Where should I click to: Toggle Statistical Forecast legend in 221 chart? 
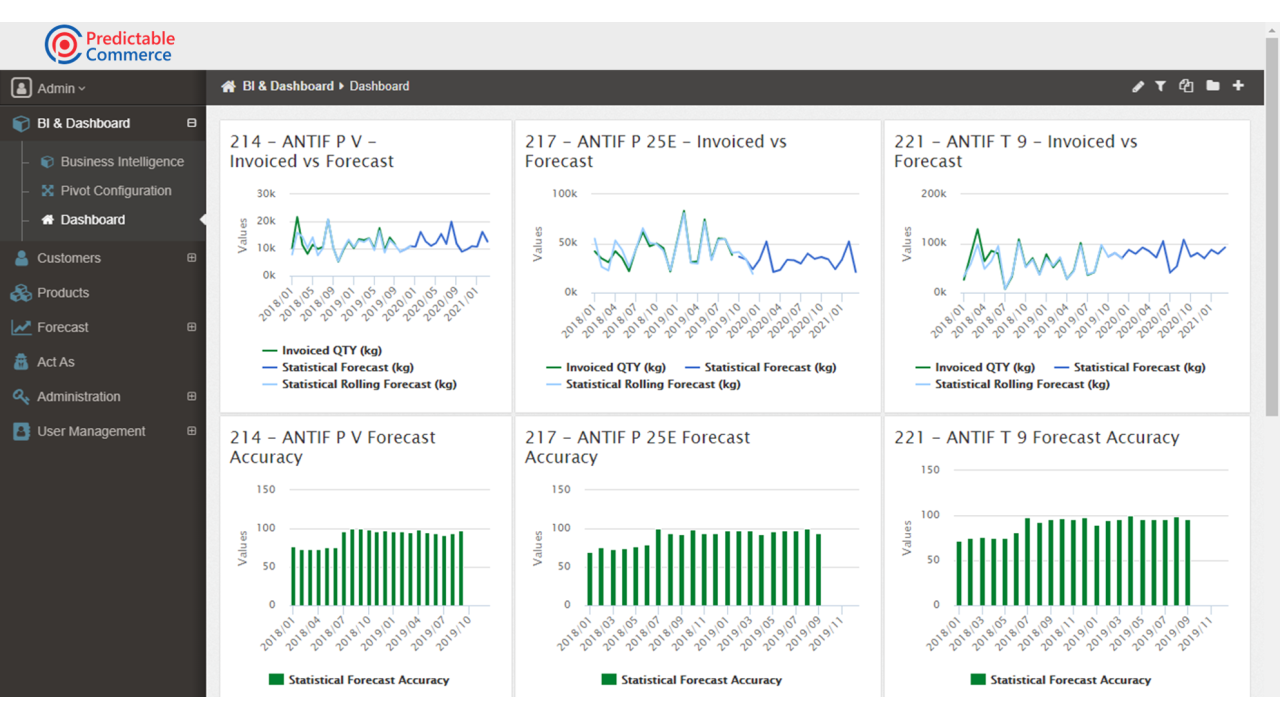click(x=1130, y=367)
